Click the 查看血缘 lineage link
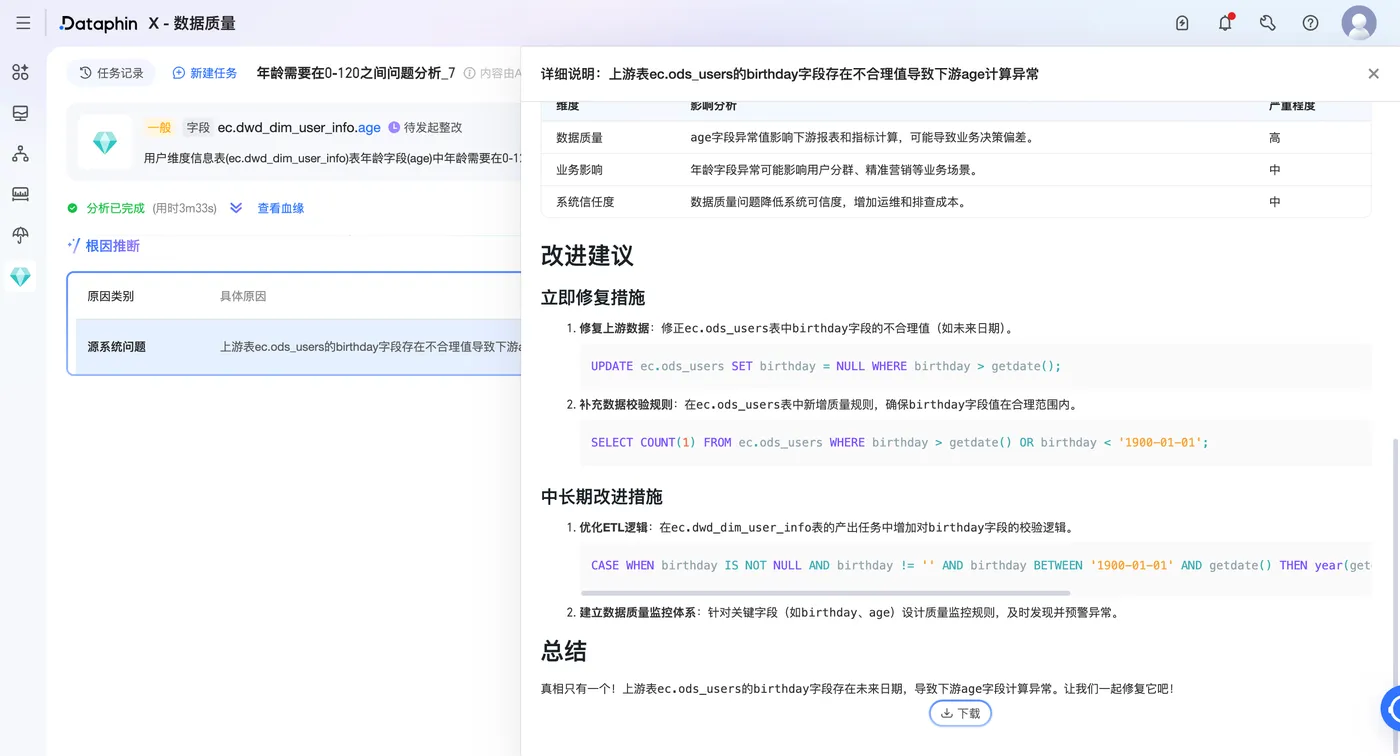 pyautogui.click(x=281, y=208)
